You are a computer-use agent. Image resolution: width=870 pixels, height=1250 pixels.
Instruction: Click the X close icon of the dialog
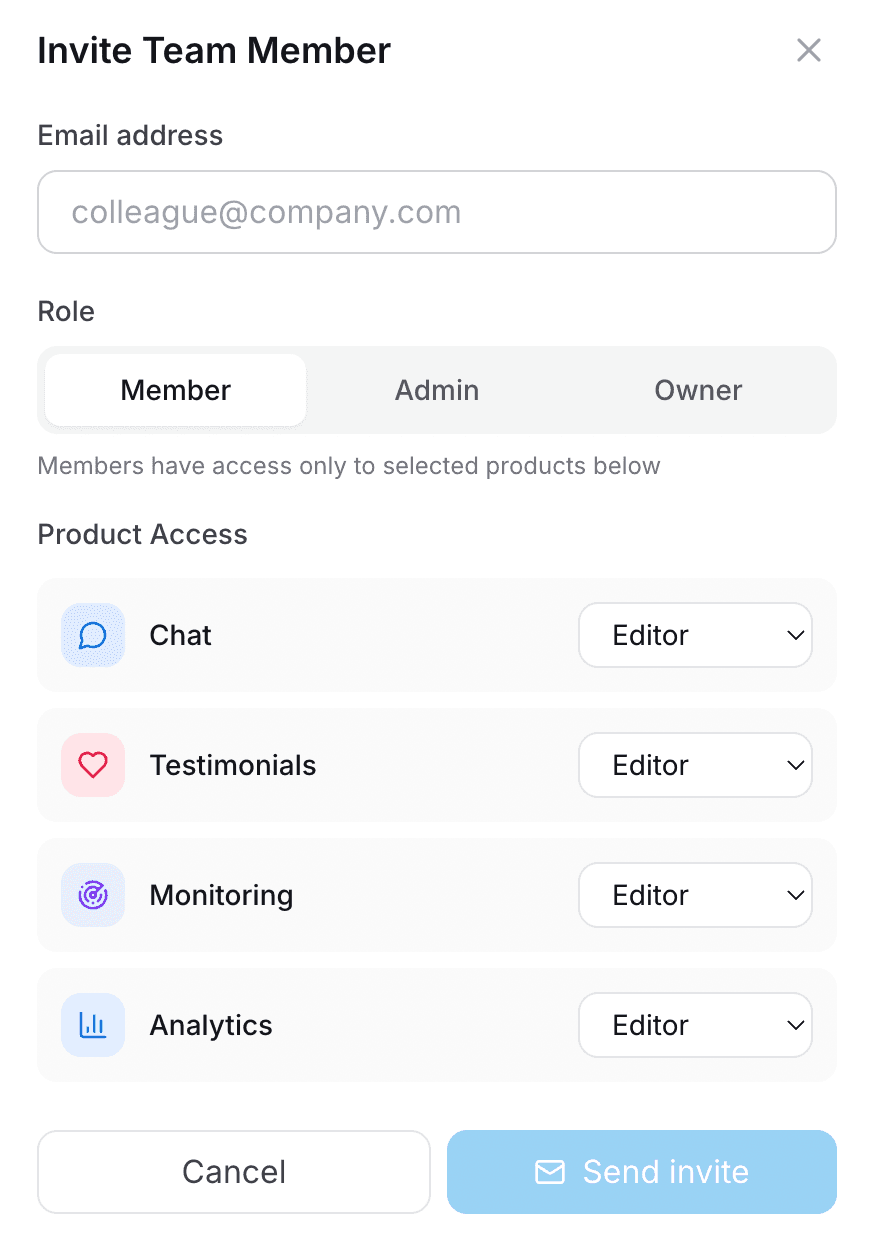[808, 50]
